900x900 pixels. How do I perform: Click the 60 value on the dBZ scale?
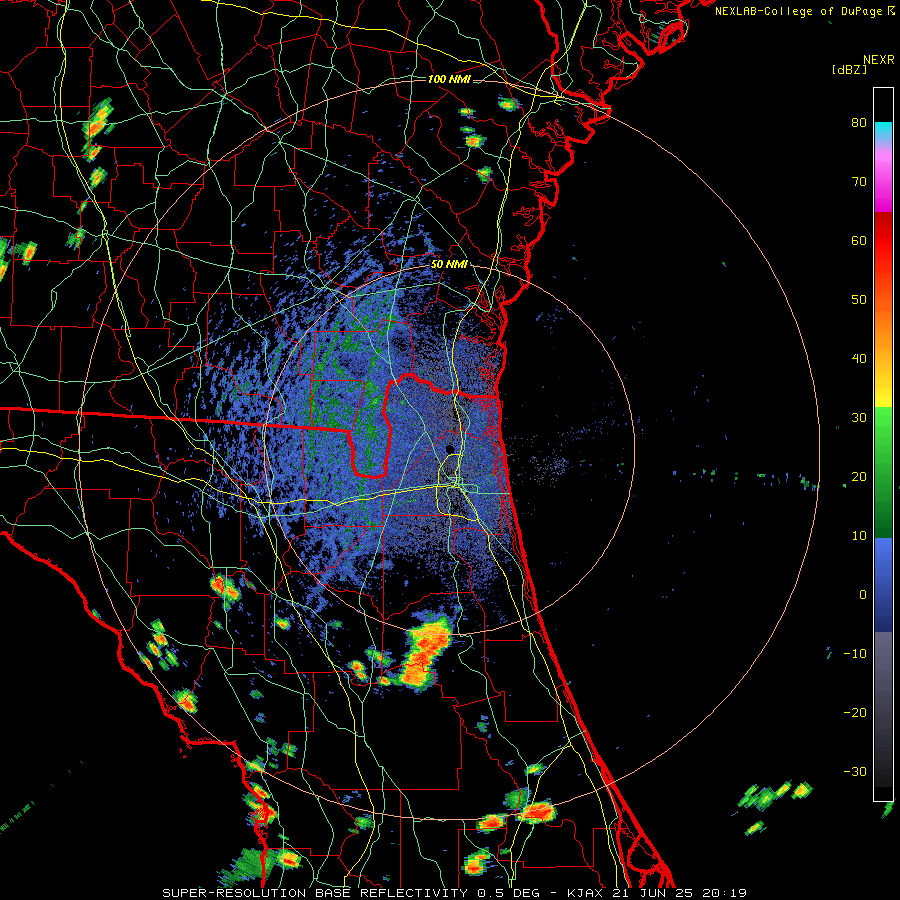click(x=859, y=240)
